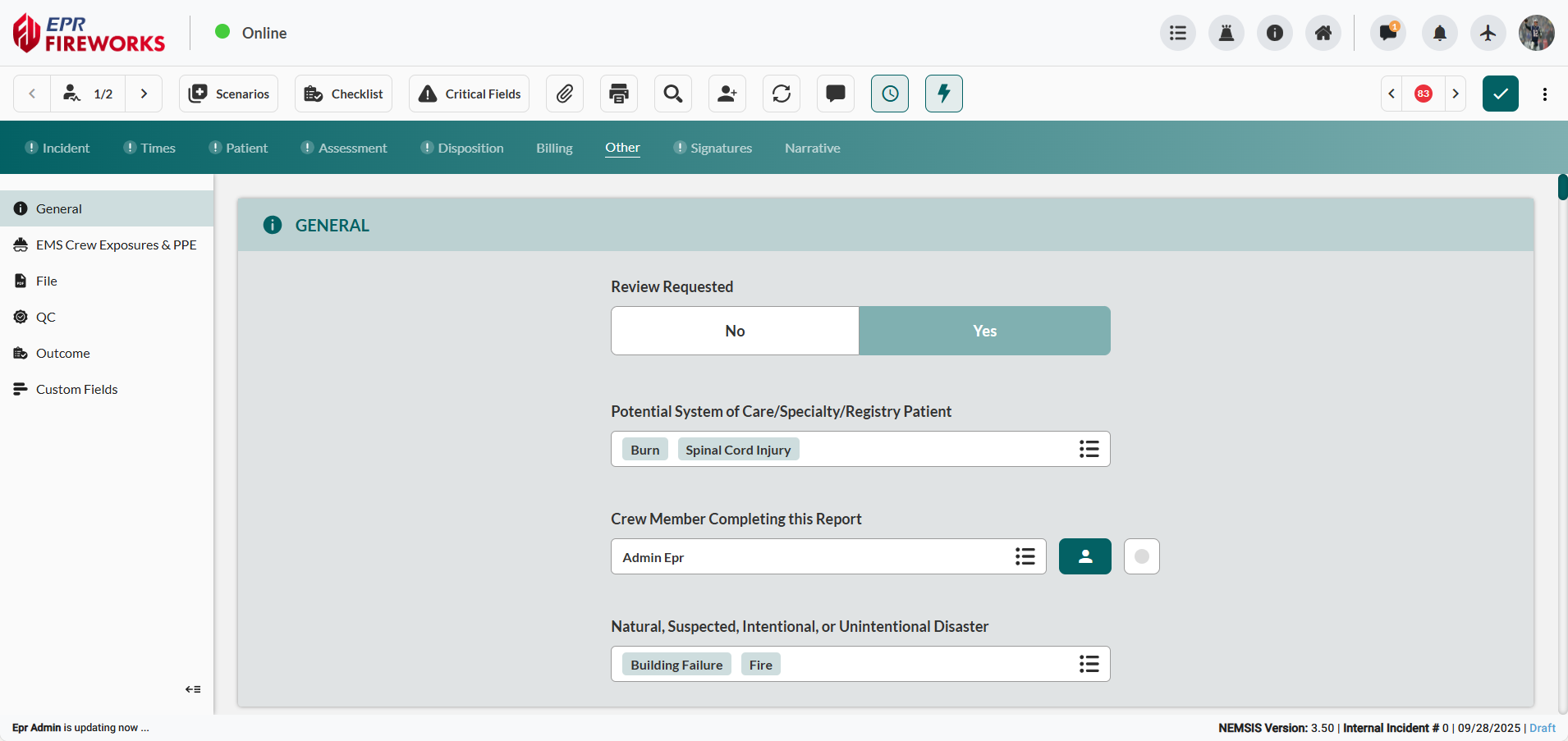Open the Billing tab

(x=554, y=148)
